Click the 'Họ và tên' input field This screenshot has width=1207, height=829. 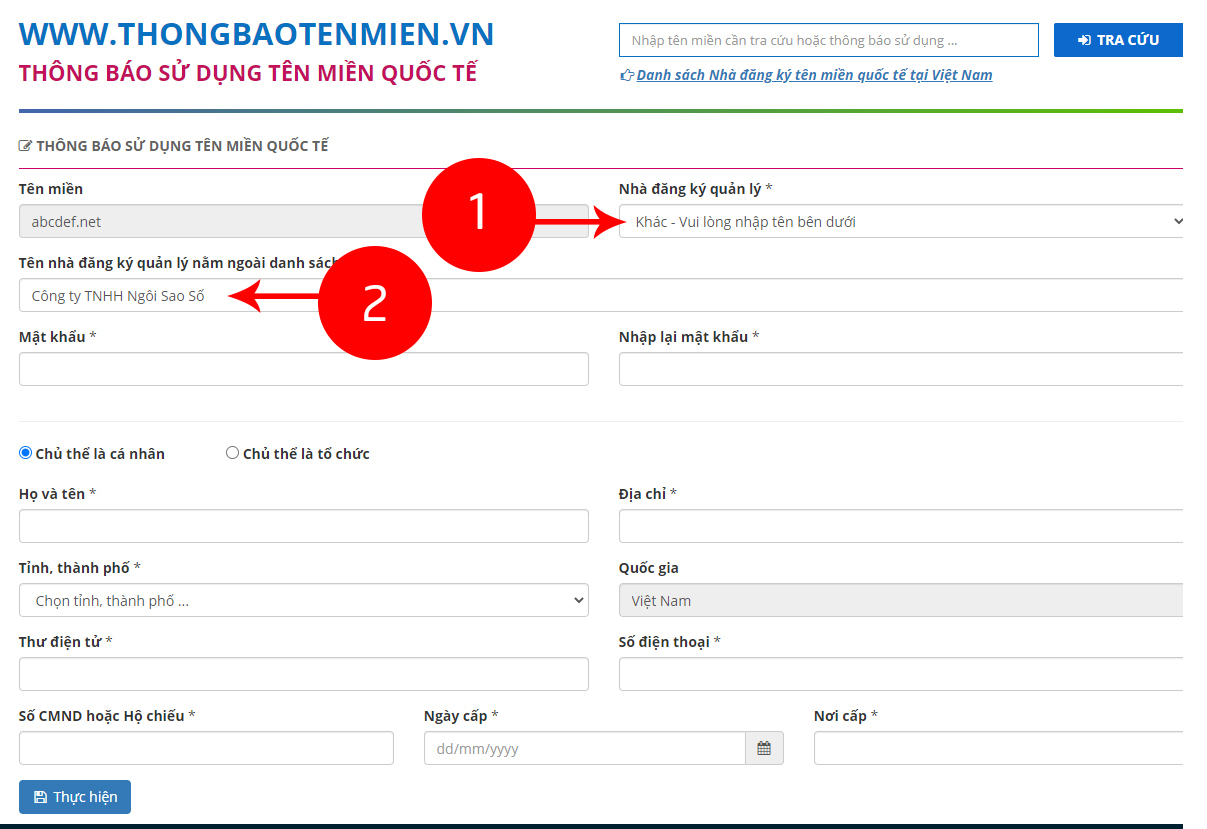click(x=303, y=526)
